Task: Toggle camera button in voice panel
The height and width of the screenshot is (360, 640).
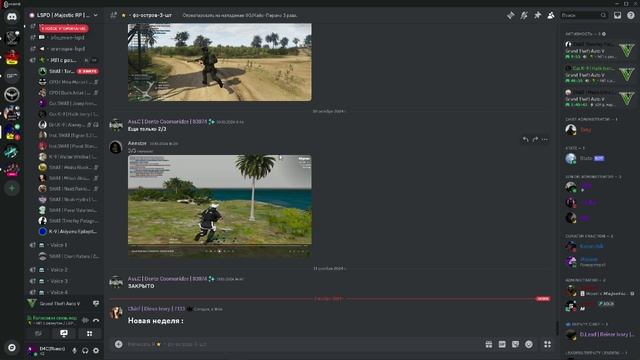Action: 38,333
